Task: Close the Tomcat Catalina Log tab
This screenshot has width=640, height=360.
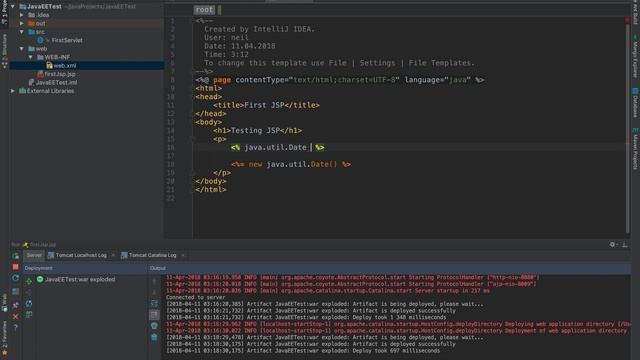Action: click(x=183, y=255)
